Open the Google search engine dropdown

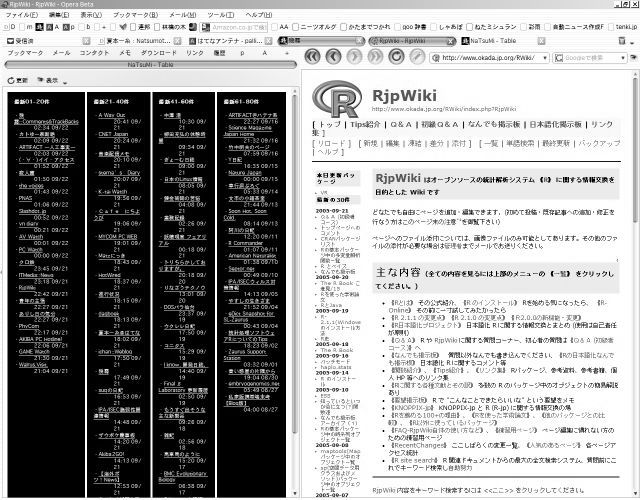pyautogui.click(x=623, y=58)
